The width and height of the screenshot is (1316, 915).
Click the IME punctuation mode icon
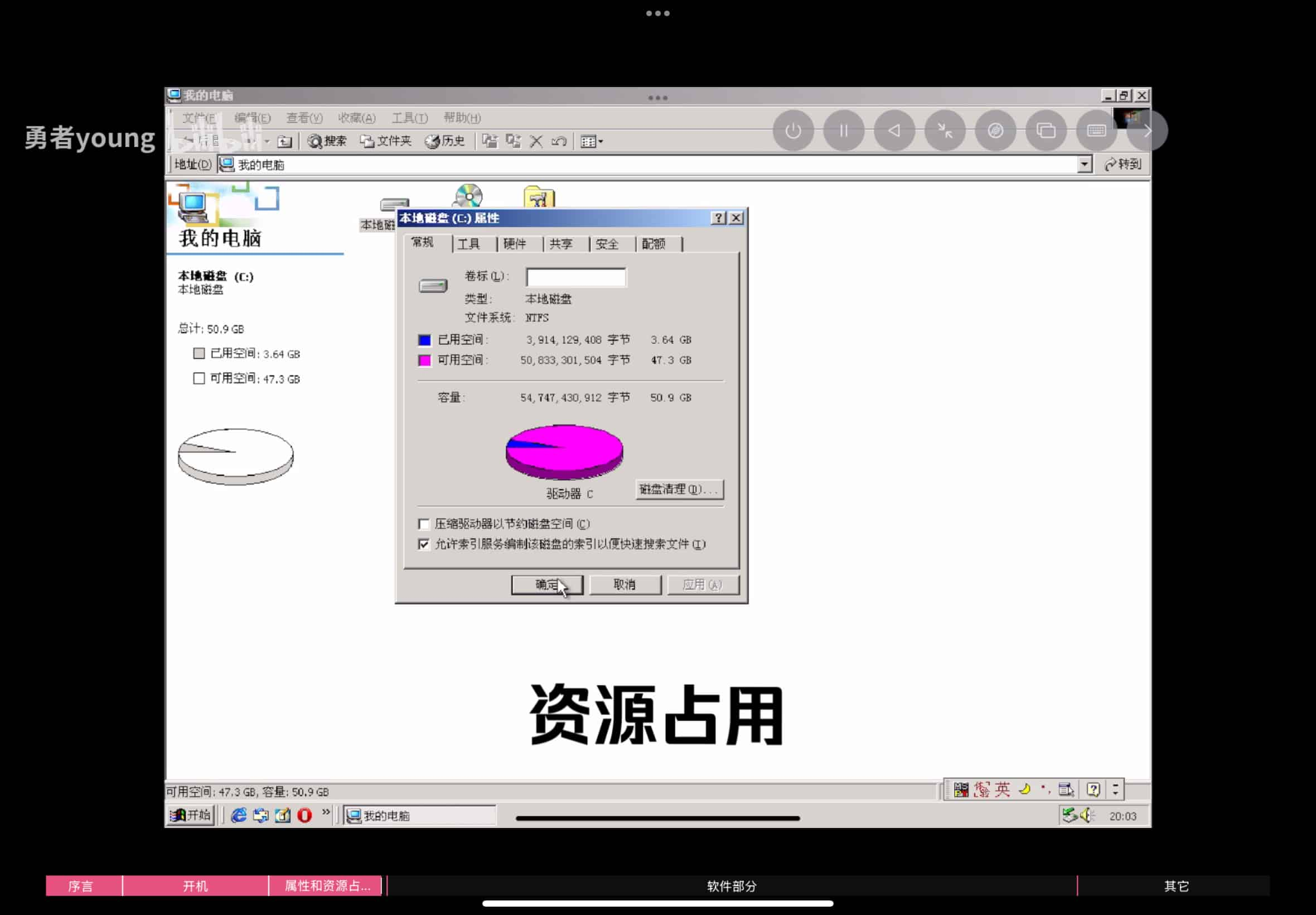pyautogui.click(x=1046, y=789)
